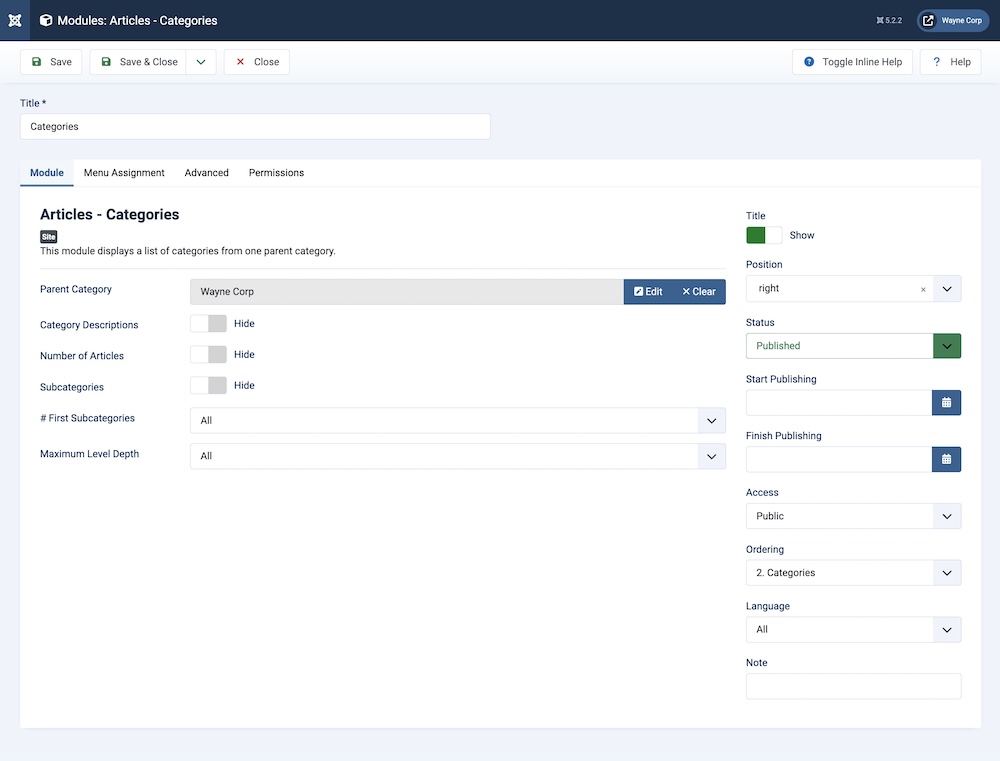
Task: Click the Joomla logo icon
Action: (x=14, y=20)
